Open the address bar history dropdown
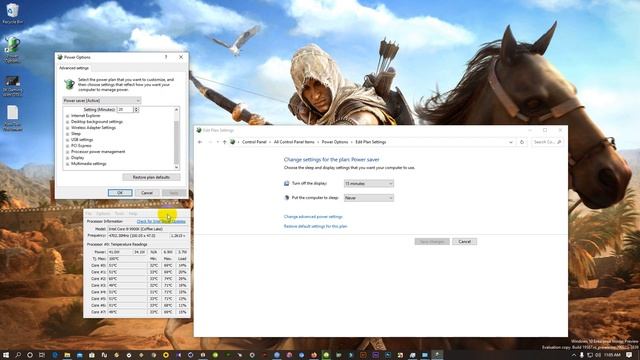The image size is (640, 360). pos(511,142)
